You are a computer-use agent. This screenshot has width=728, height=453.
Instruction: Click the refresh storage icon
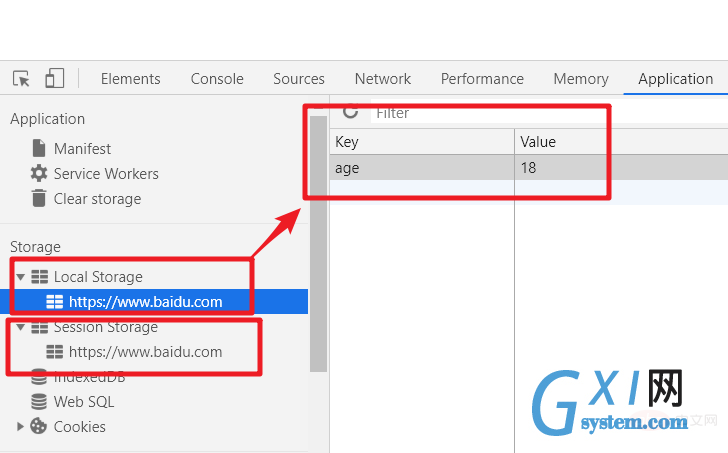click(x=350, y=111)
